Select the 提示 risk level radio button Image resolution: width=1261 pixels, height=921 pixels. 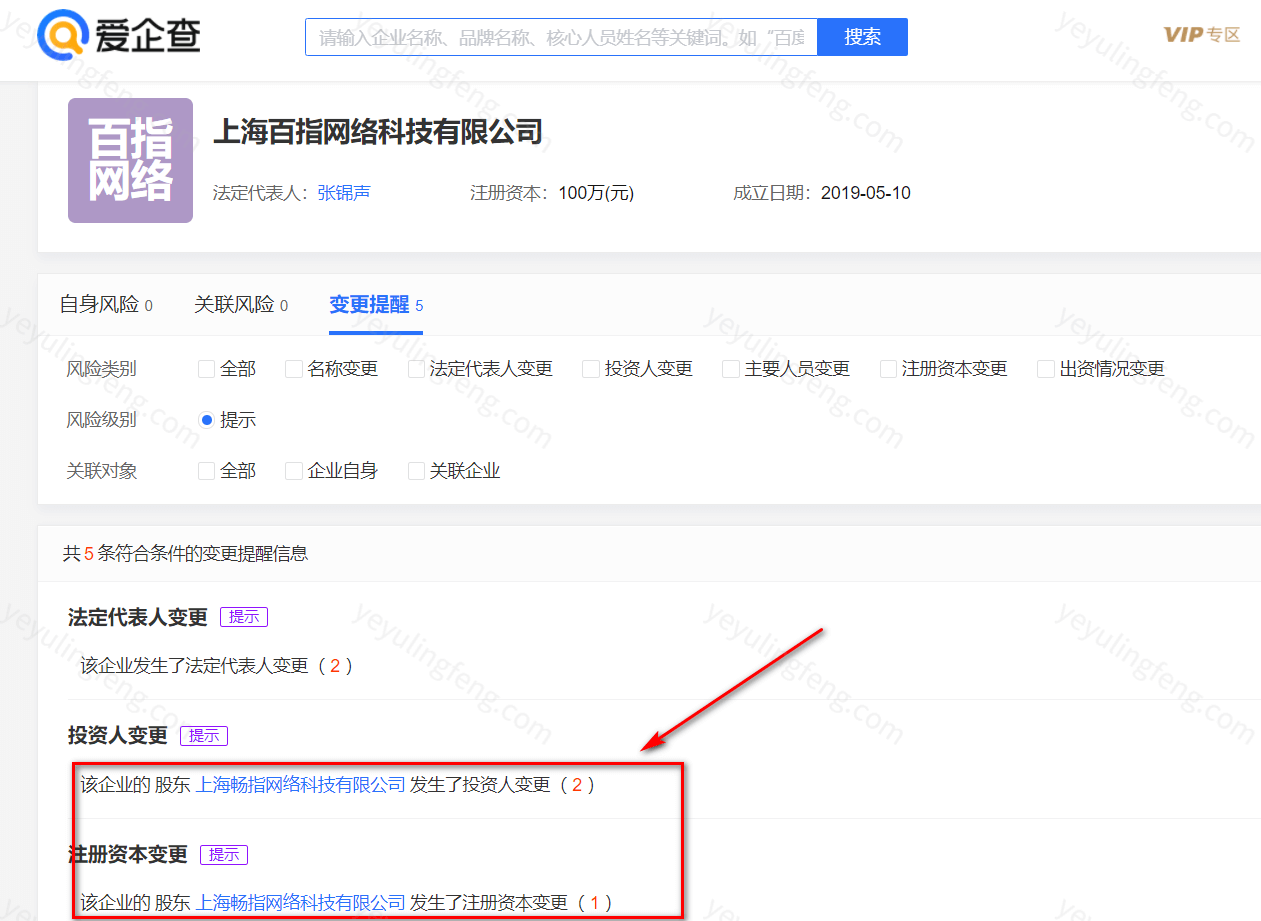tap(207, 420)
